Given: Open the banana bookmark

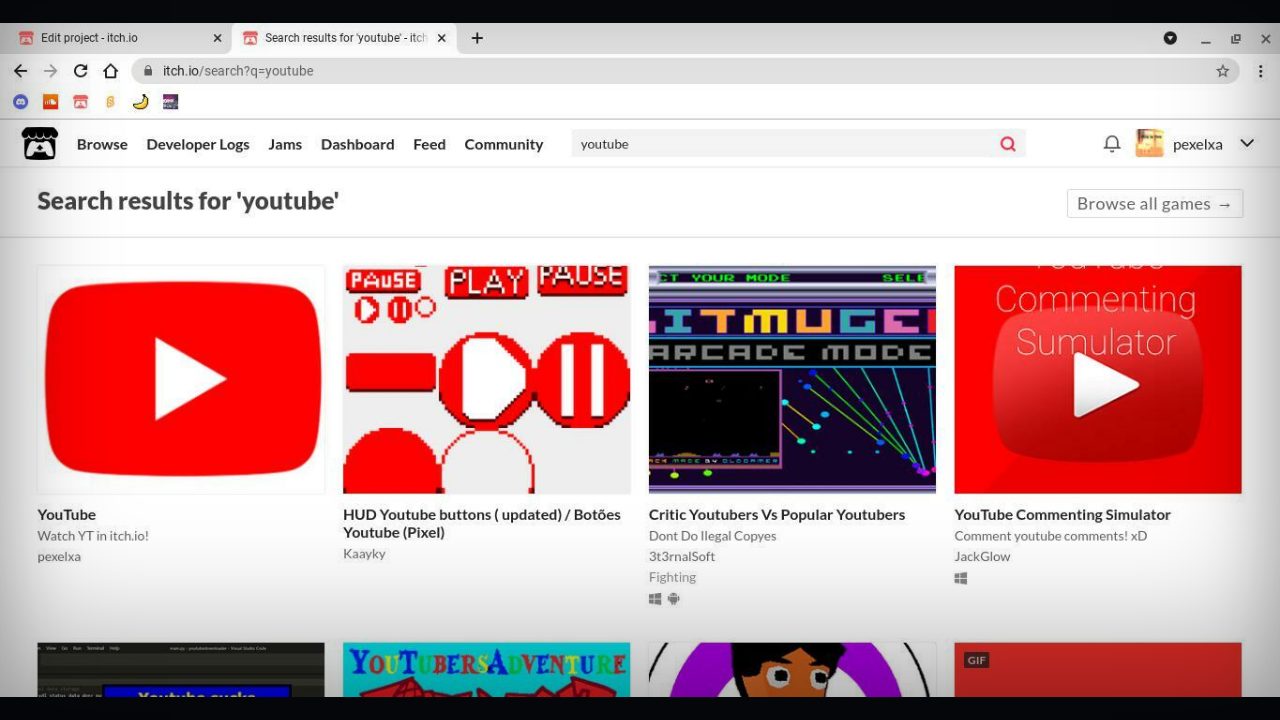Looking at the screenshot, I should (140, 101).
